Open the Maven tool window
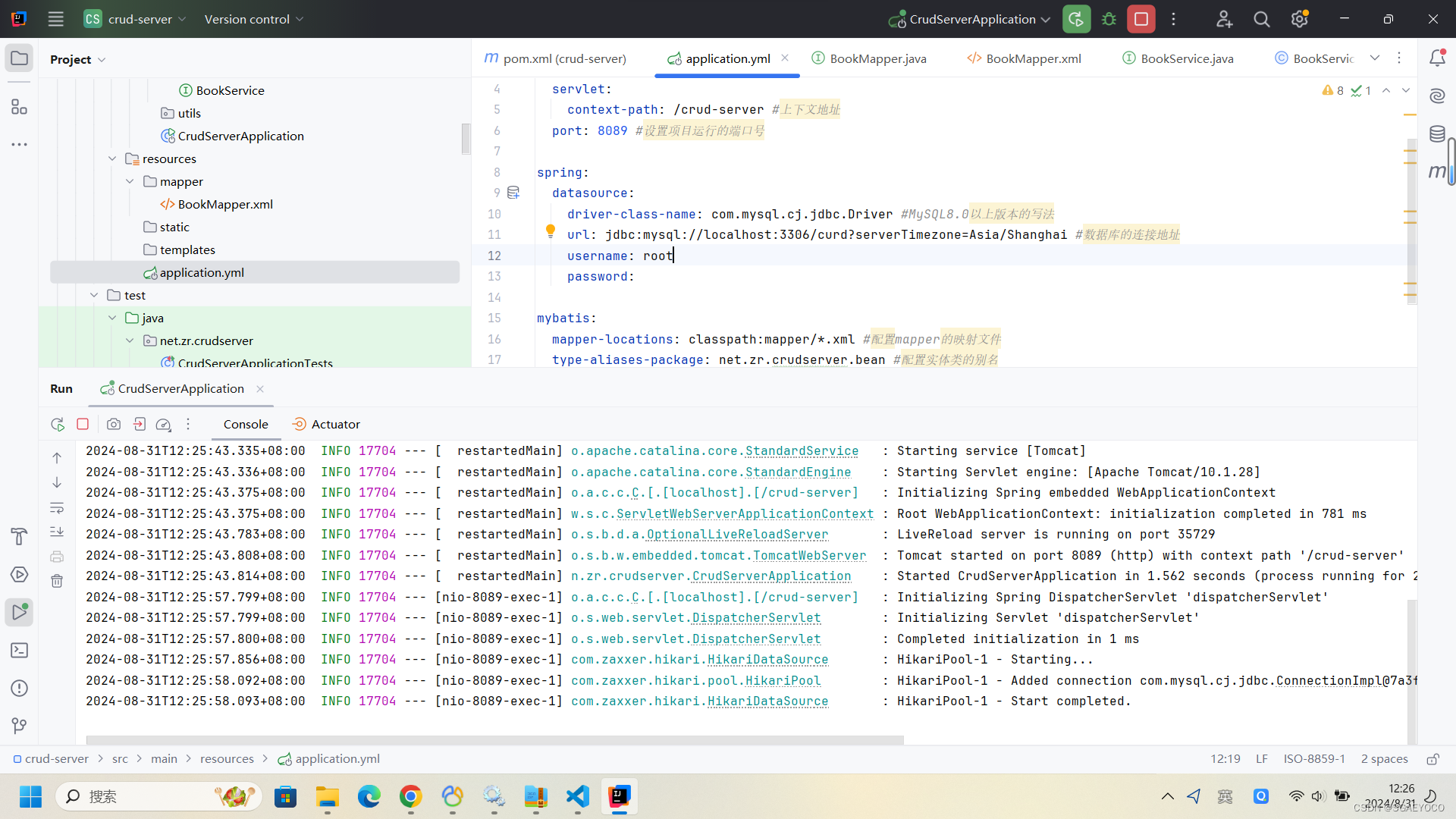Screen dimensions: 1456x819 click(1437, 172)
